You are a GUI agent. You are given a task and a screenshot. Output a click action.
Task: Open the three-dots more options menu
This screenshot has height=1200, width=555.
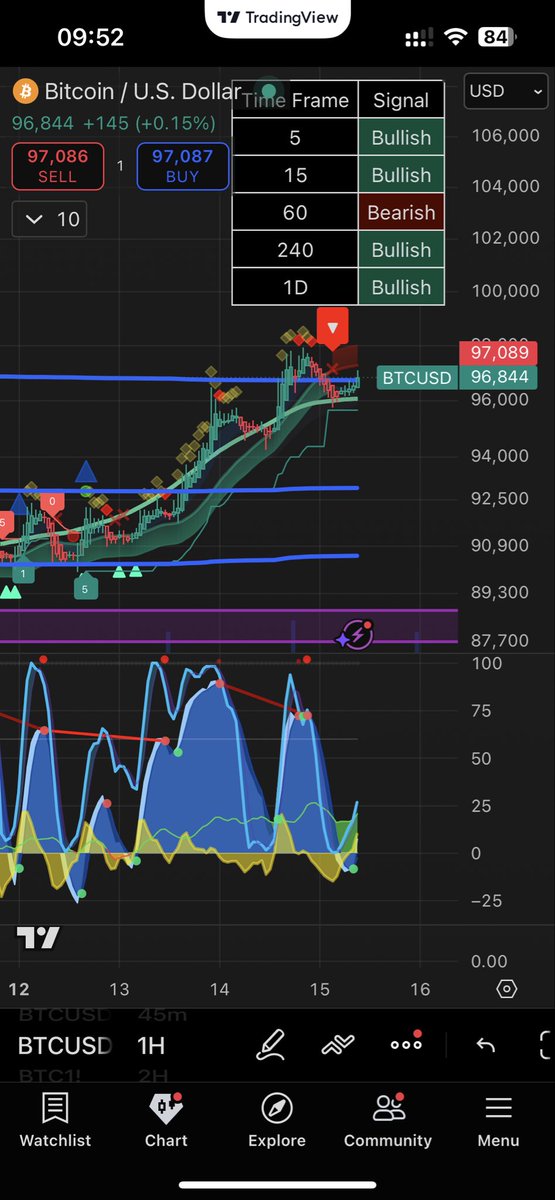tap(407, 1044)
